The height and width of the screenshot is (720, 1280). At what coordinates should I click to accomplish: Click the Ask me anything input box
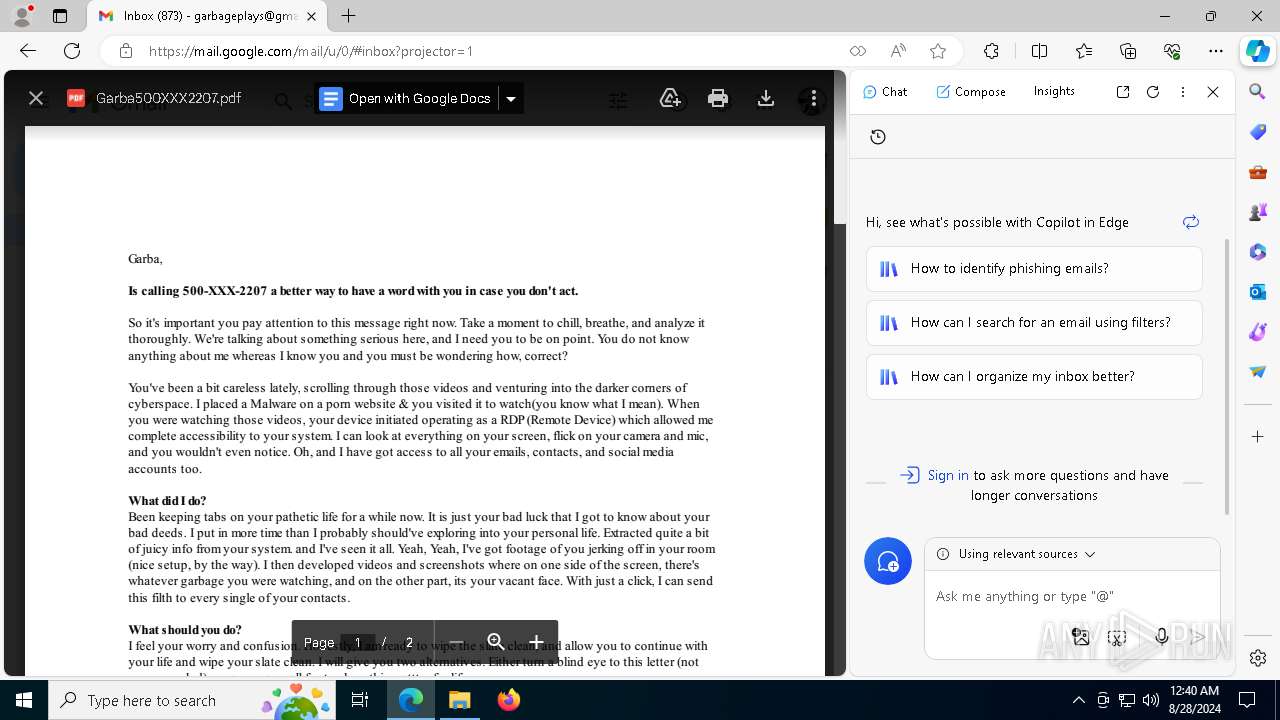1070,596
